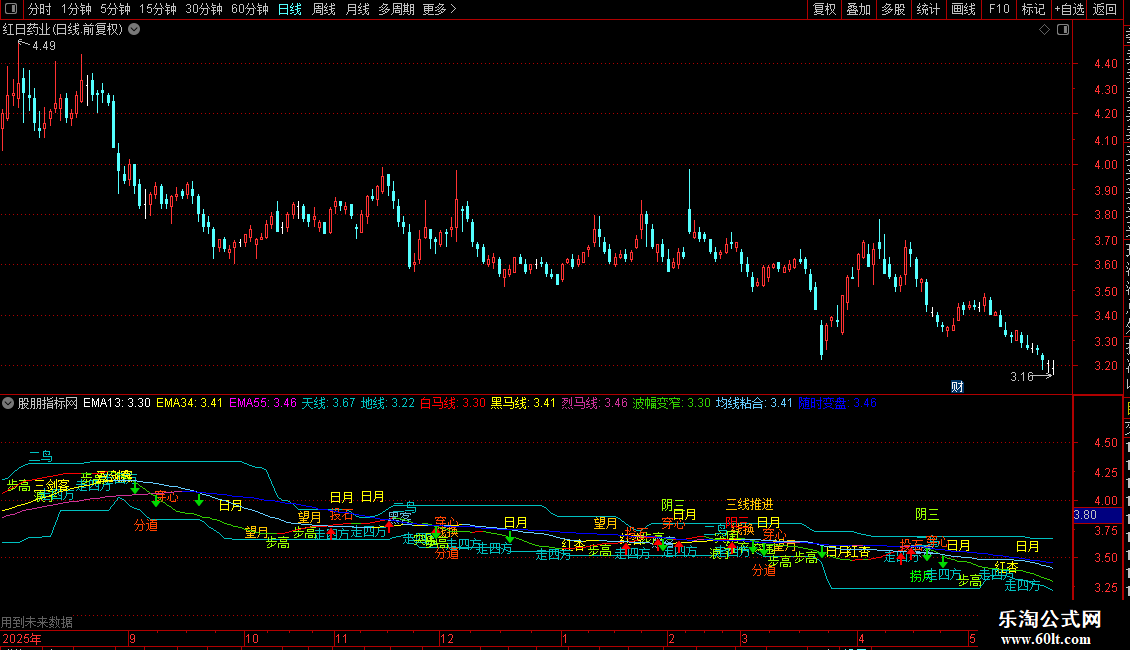The image size is (1130, 650).
Task: Click the 股朋指标网 indicator name
Action: (48, 404)
